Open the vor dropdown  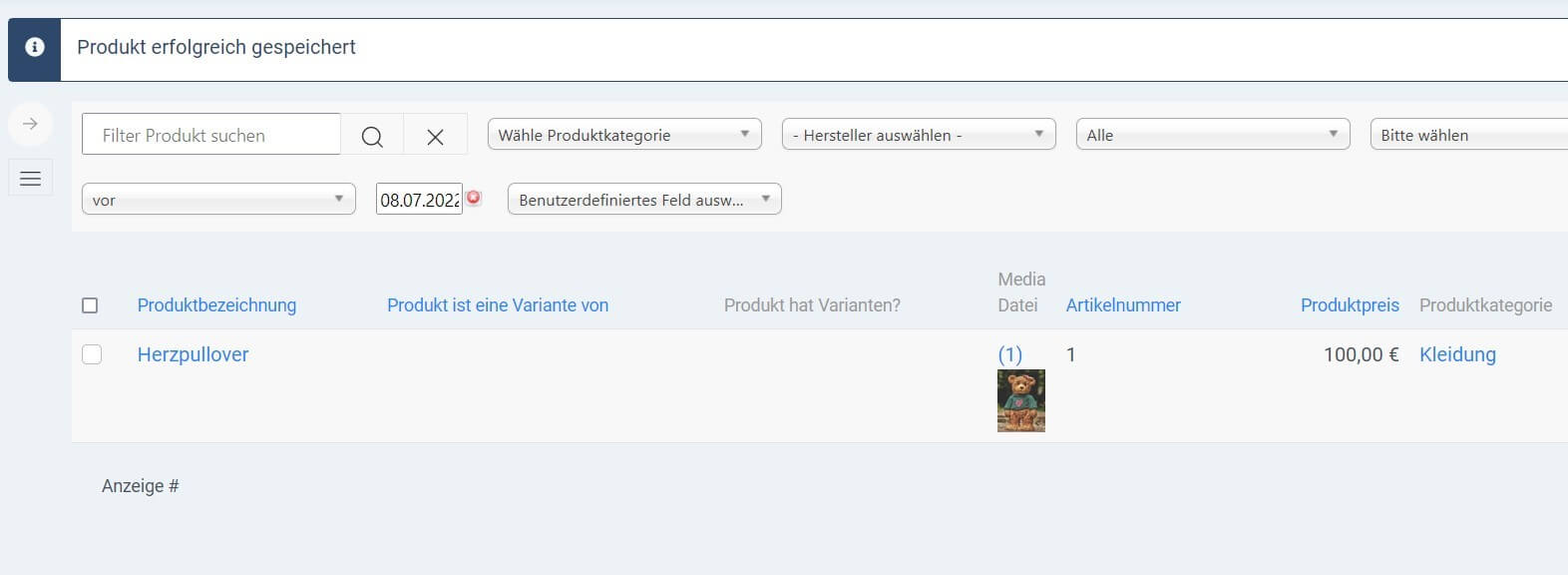218,200
